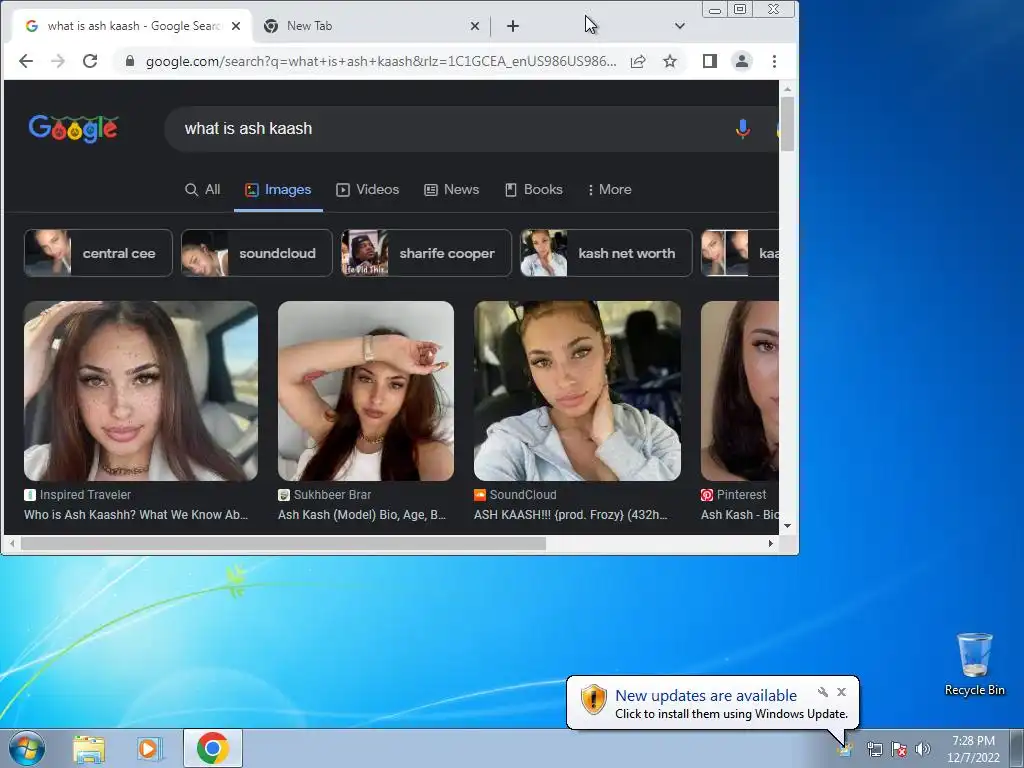Open the SoundCloud image thumbnail

tap(577, 391)
